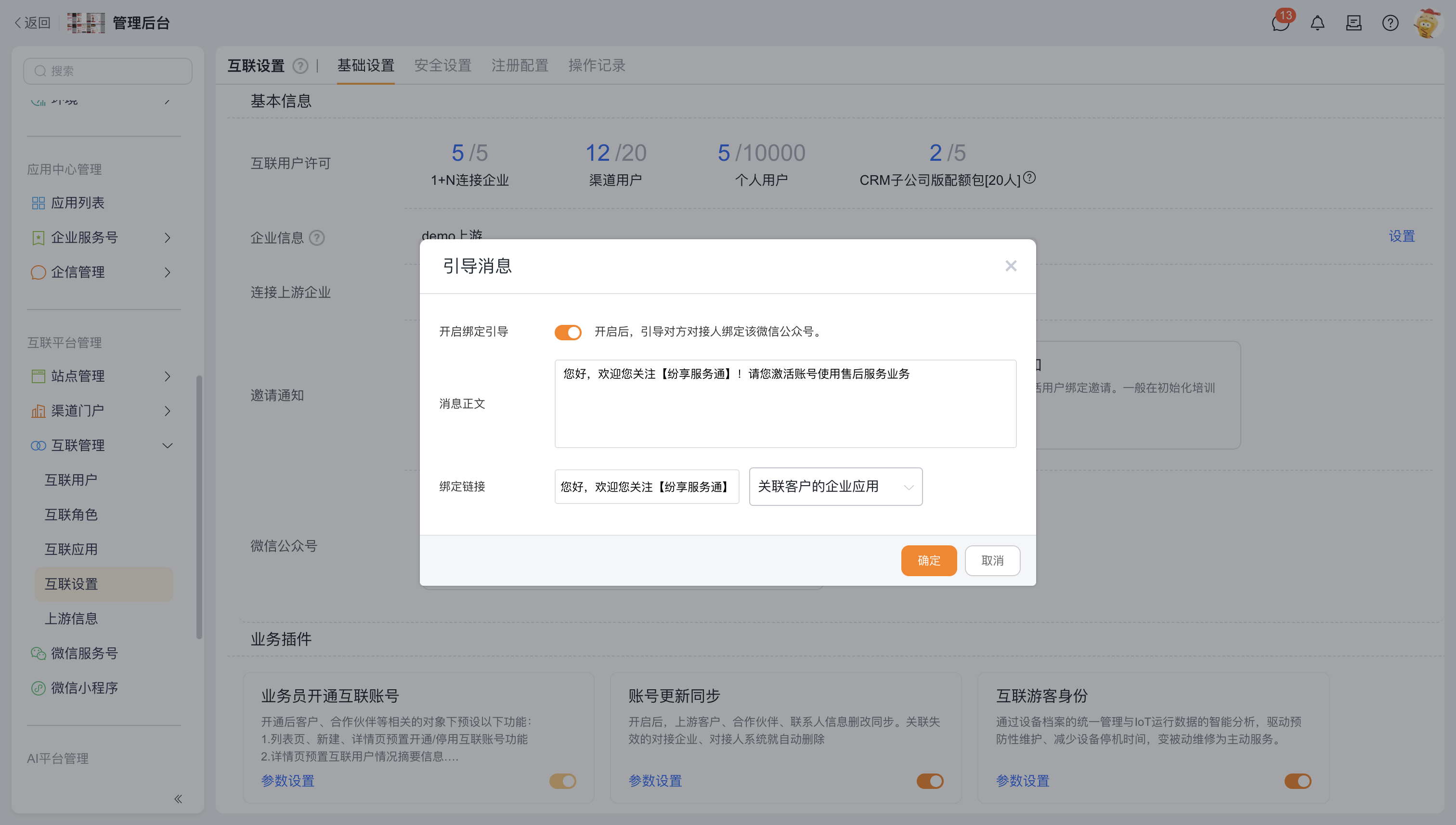This screenshot has height=825, width=1456.
Task: Collapse the sidebar with double-arrow icon
Action: (x=178, y=799)
